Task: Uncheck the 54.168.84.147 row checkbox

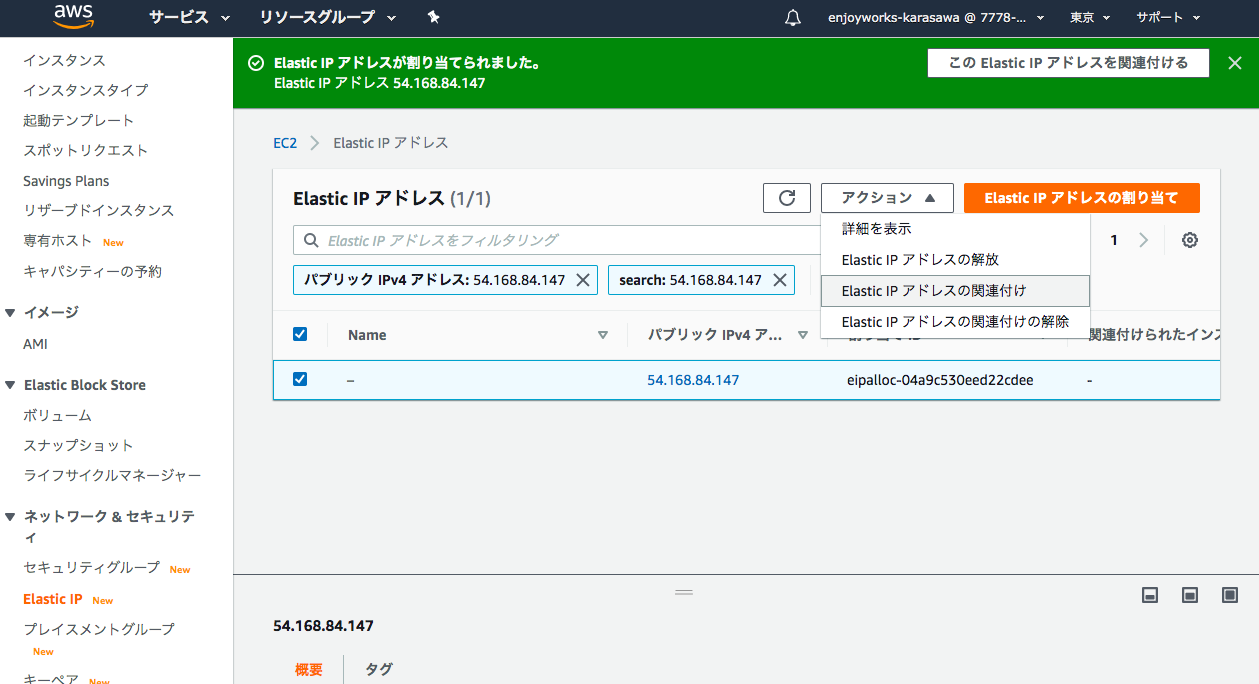Action: (x=300, y=379)
